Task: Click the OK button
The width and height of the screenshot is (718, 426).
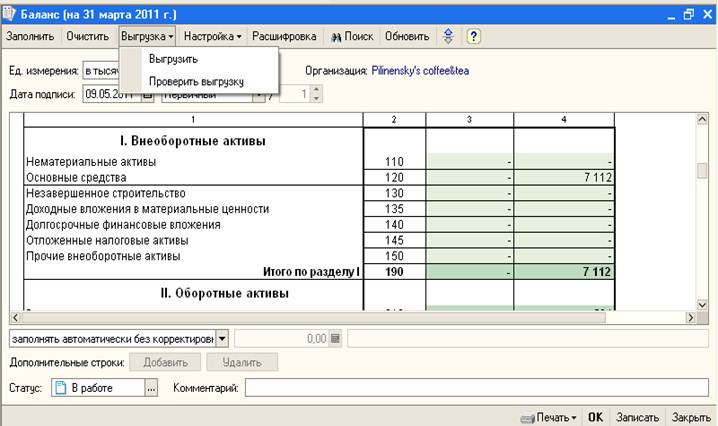Action: 595,417
